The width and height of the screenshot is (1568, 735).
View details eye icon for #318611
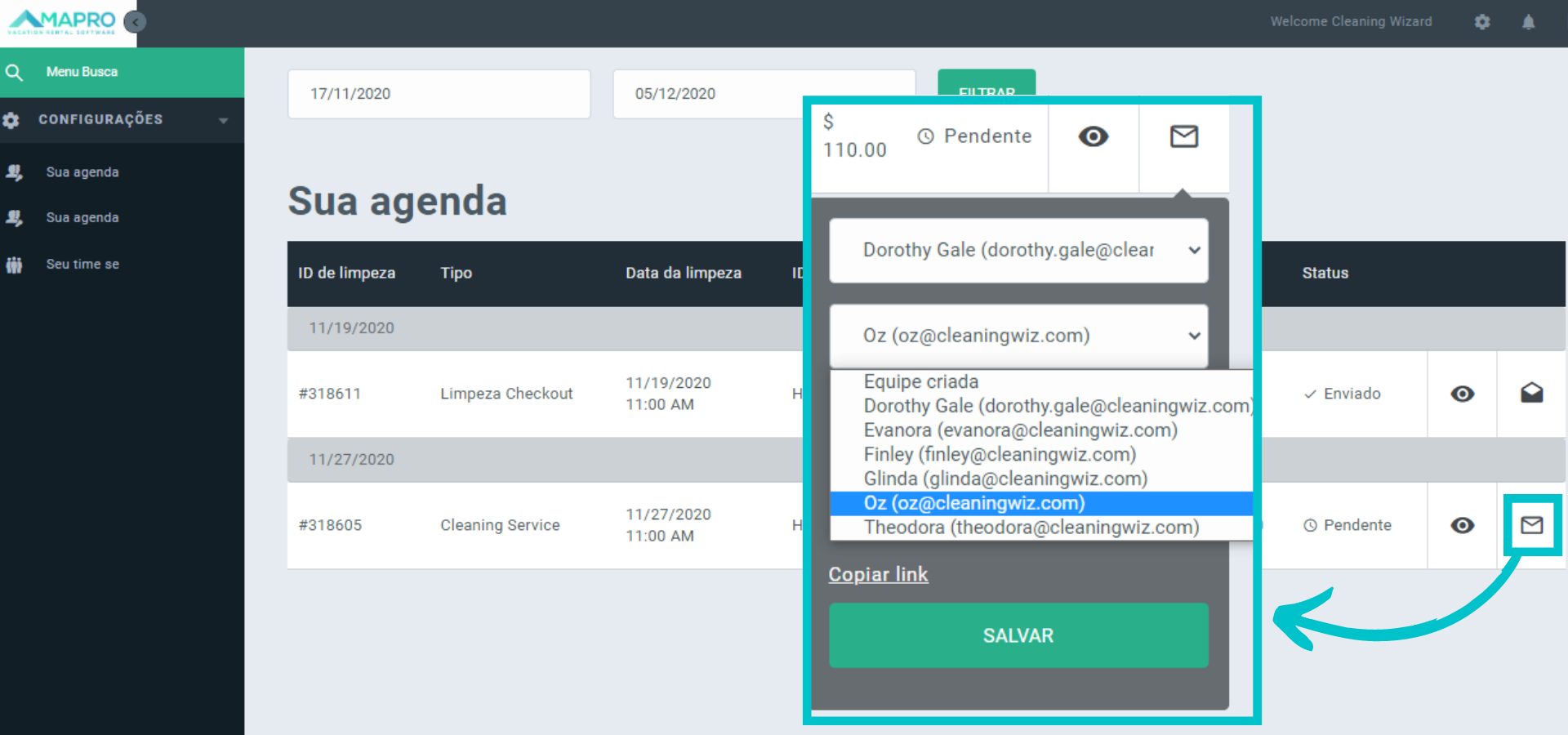(x=1462, y=394)
